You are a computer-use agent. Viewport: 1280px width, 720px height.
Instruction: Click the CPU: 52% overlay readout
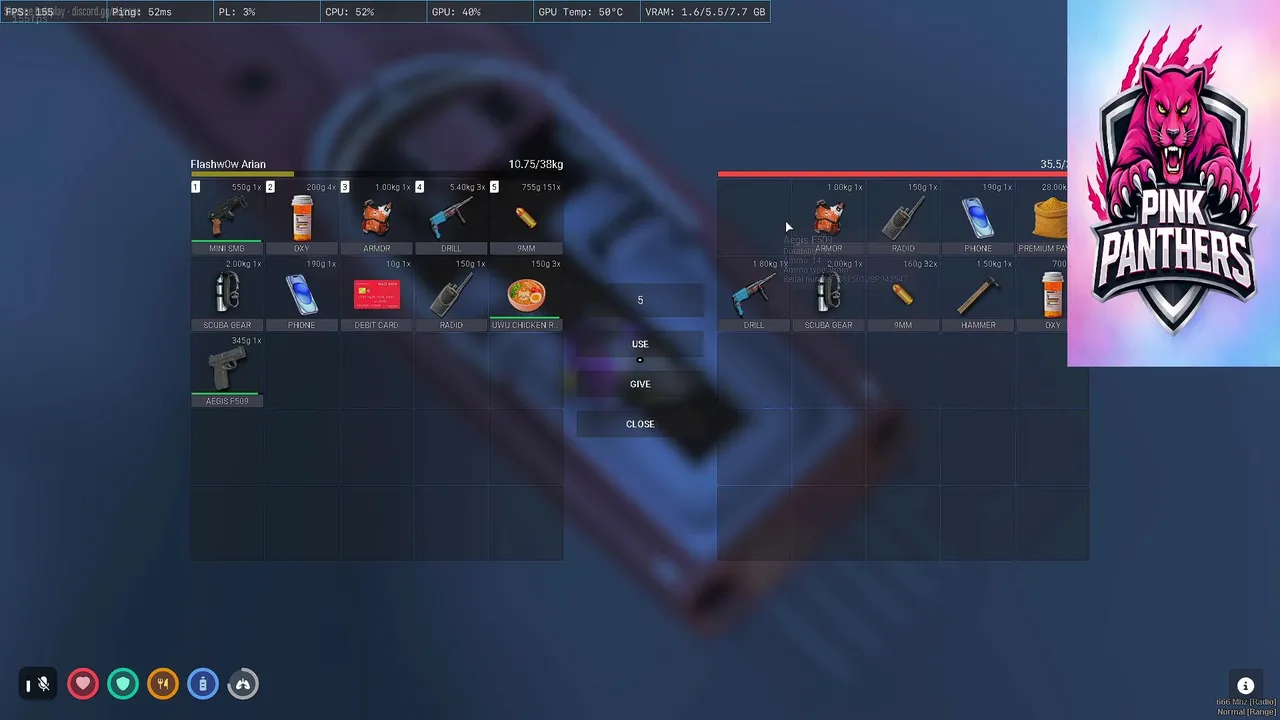[x=350, y=12]
